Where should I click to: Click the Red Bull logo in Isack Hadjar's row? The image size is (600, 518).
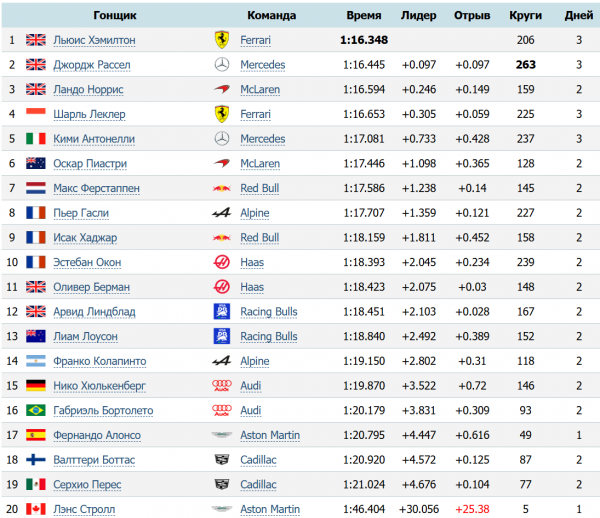tap(222, 238)
